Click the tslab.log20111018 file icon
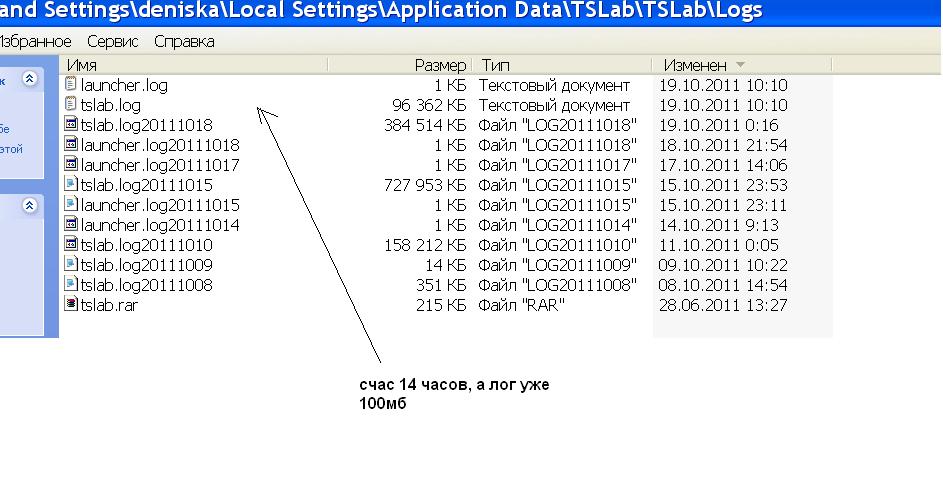Viewport: 943px width, 499px height. coord(71,125)
